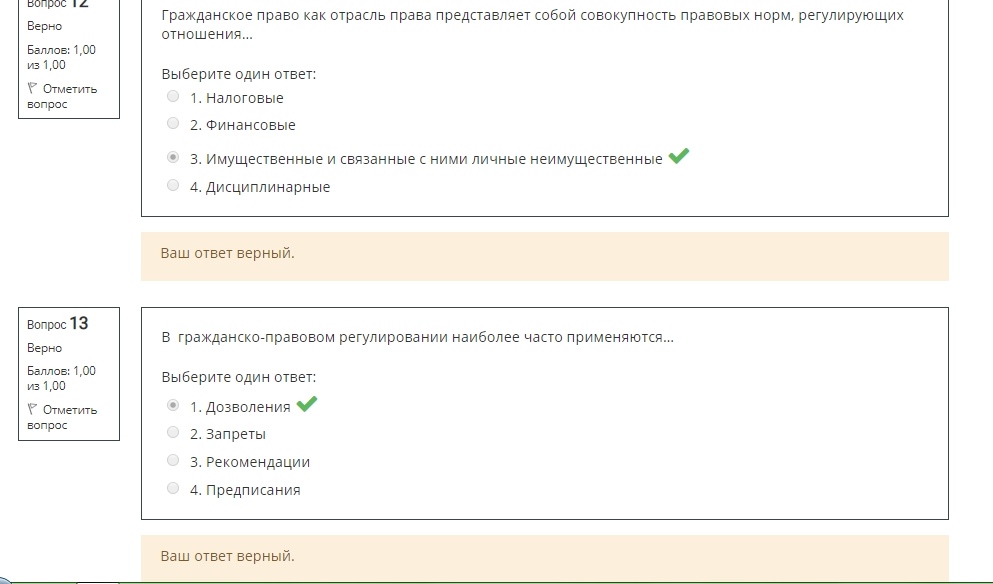Select radio option 2. Финансовые

point(173,123)
